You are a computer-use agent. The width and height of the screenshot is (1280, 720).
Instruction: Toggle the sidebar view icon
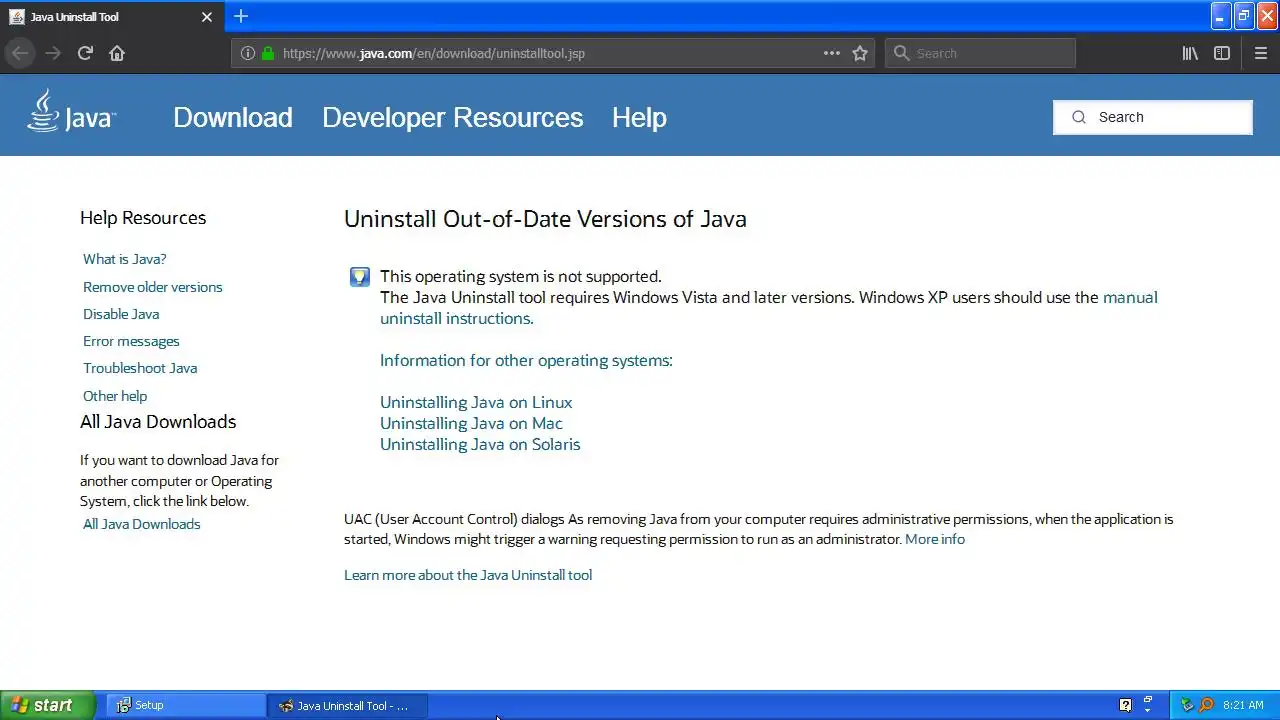[1222, 53]
